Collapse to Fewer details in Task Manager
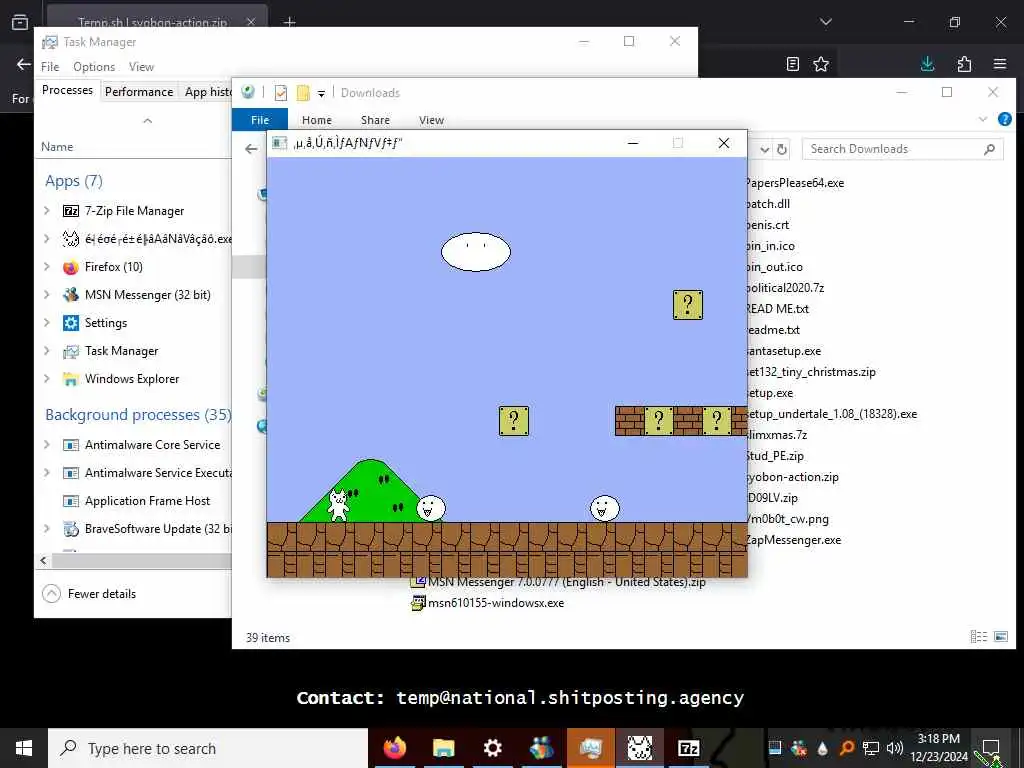This screenshot has width=1024, height=768. 89,594
